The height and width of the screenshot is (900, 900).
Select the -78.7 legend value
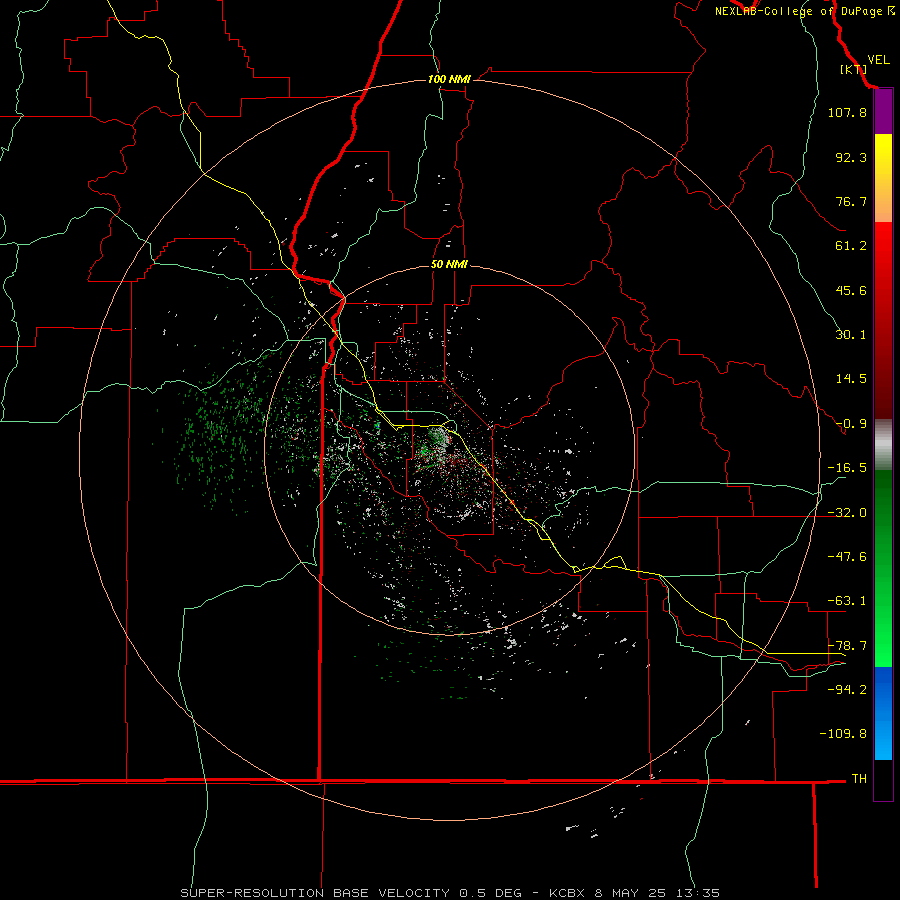click(x=847, y=646)
